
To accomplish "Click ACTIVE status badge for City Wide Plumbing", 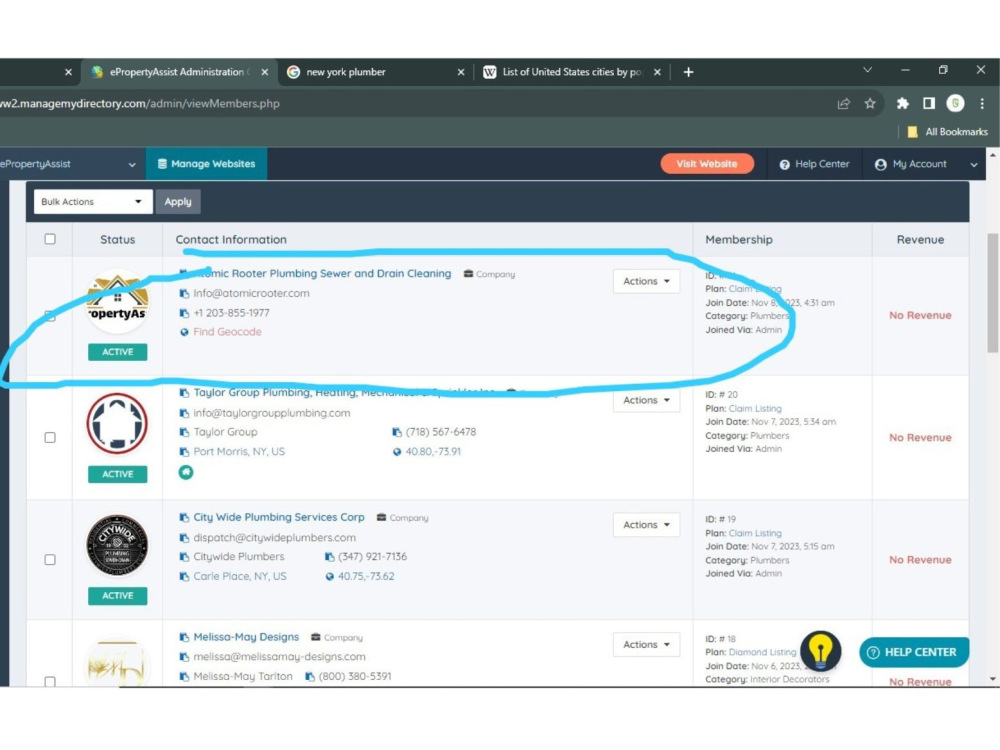I will click(x=117, y=596).
